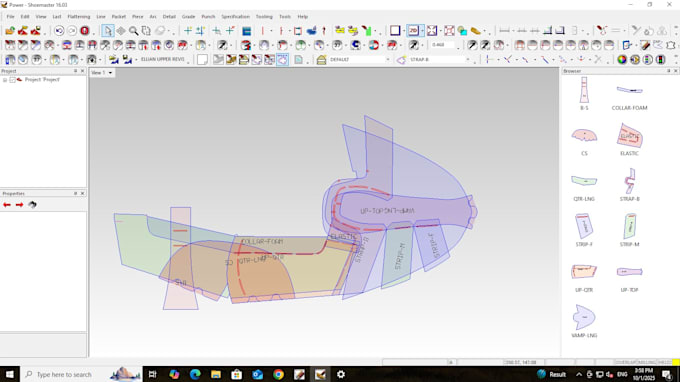Image resolution: width=680 pixels, height=382 pixels.
Task: Click the left red arrow in Properties
Action: [x=7, y=205]
